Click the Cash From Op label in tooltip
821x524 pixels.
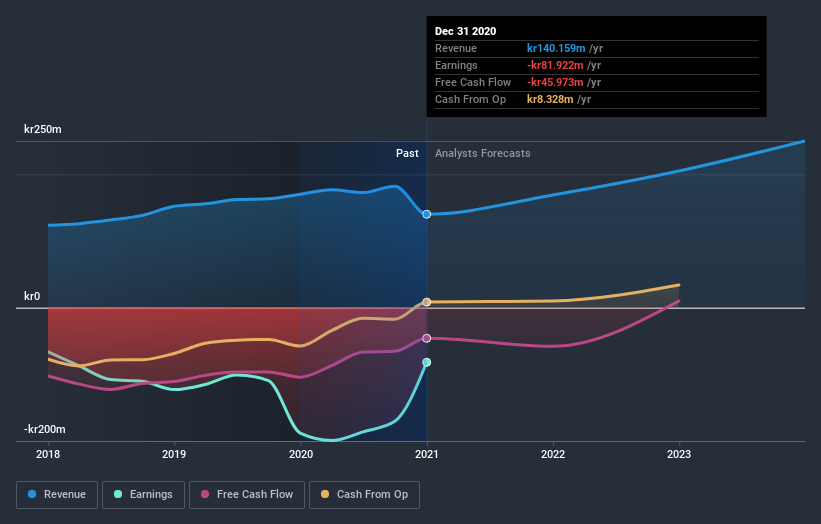click(471, 99)
